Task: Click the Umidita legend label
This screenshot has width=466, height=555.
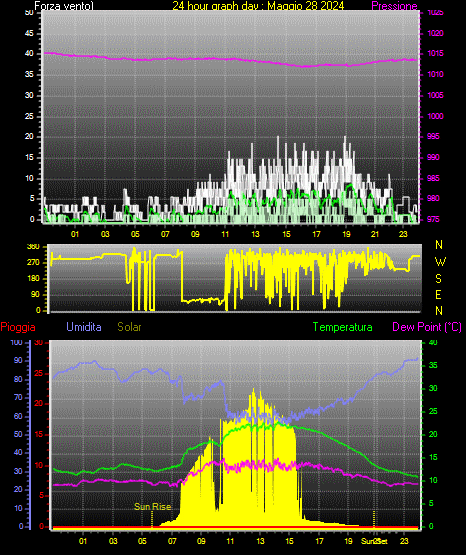Action: [x=84, y=327]
